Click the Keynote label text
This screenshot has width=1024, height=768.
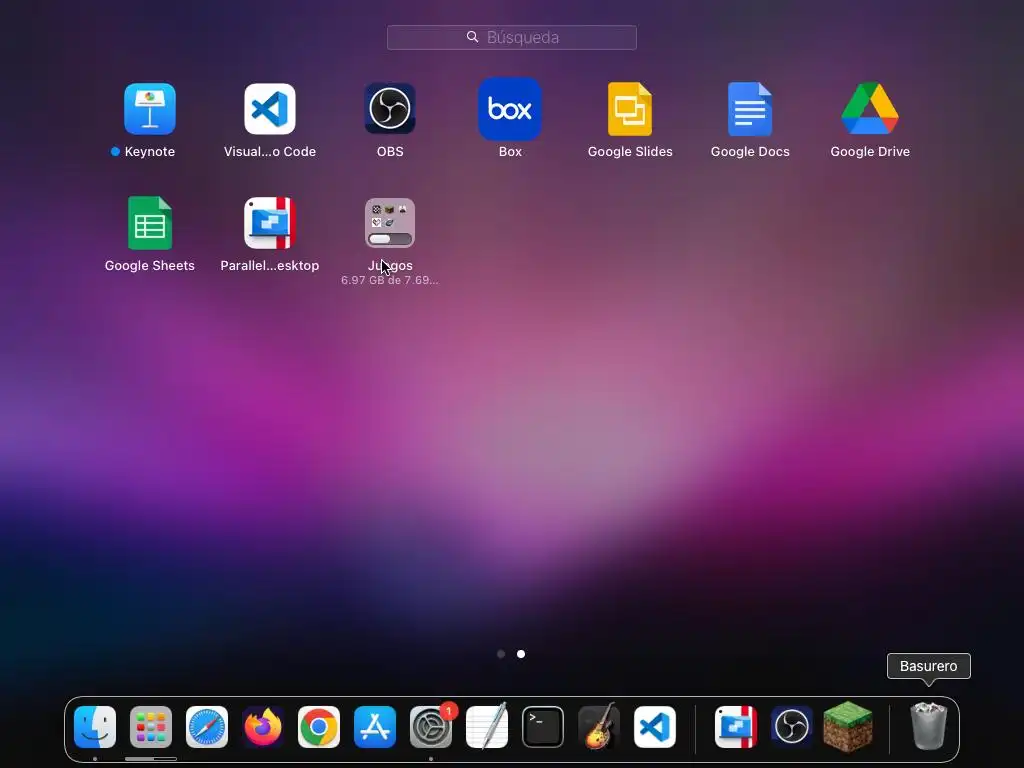click(x=150, y=152)
